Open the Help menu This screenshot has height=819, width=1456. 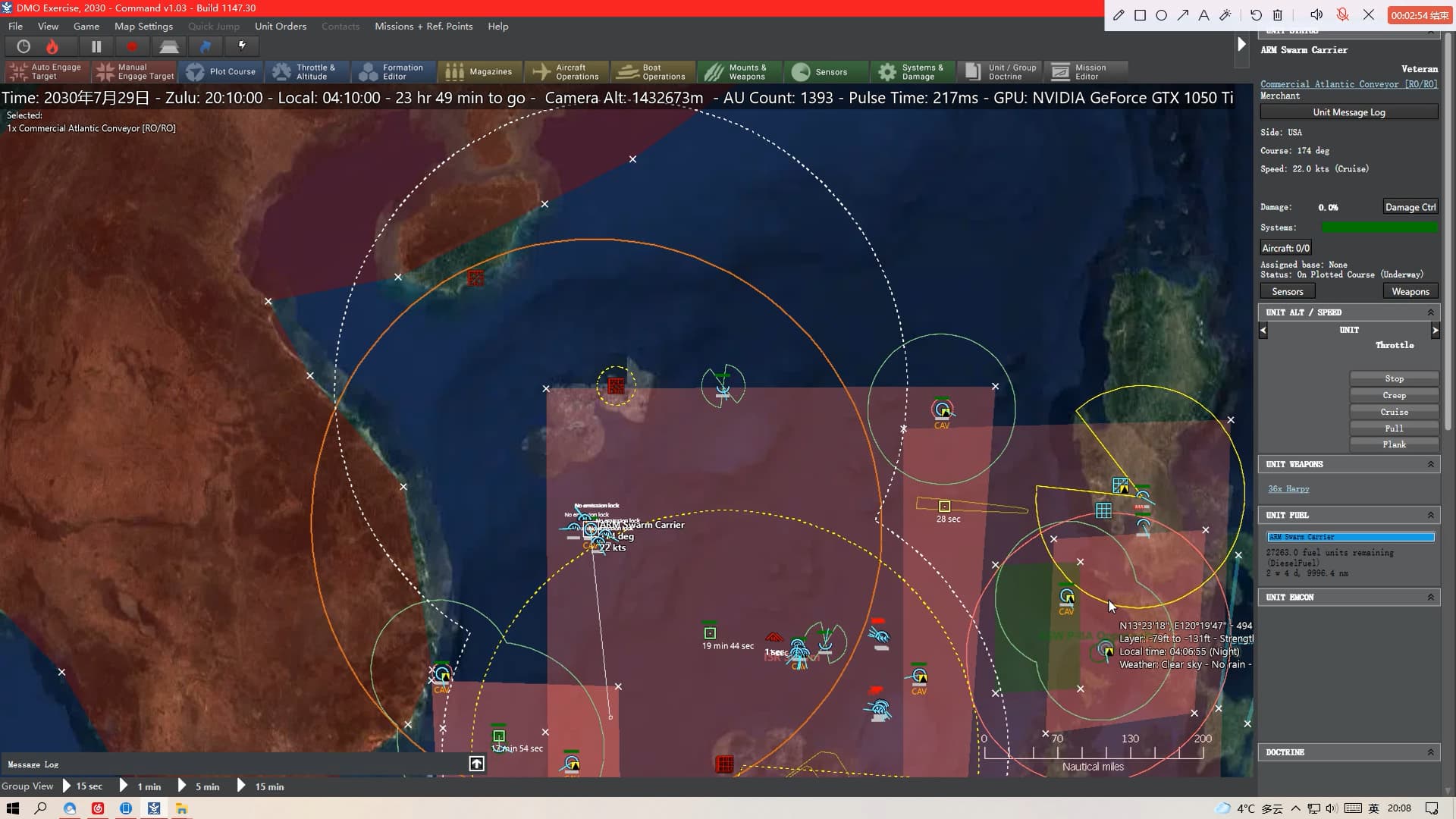point(498,26)
